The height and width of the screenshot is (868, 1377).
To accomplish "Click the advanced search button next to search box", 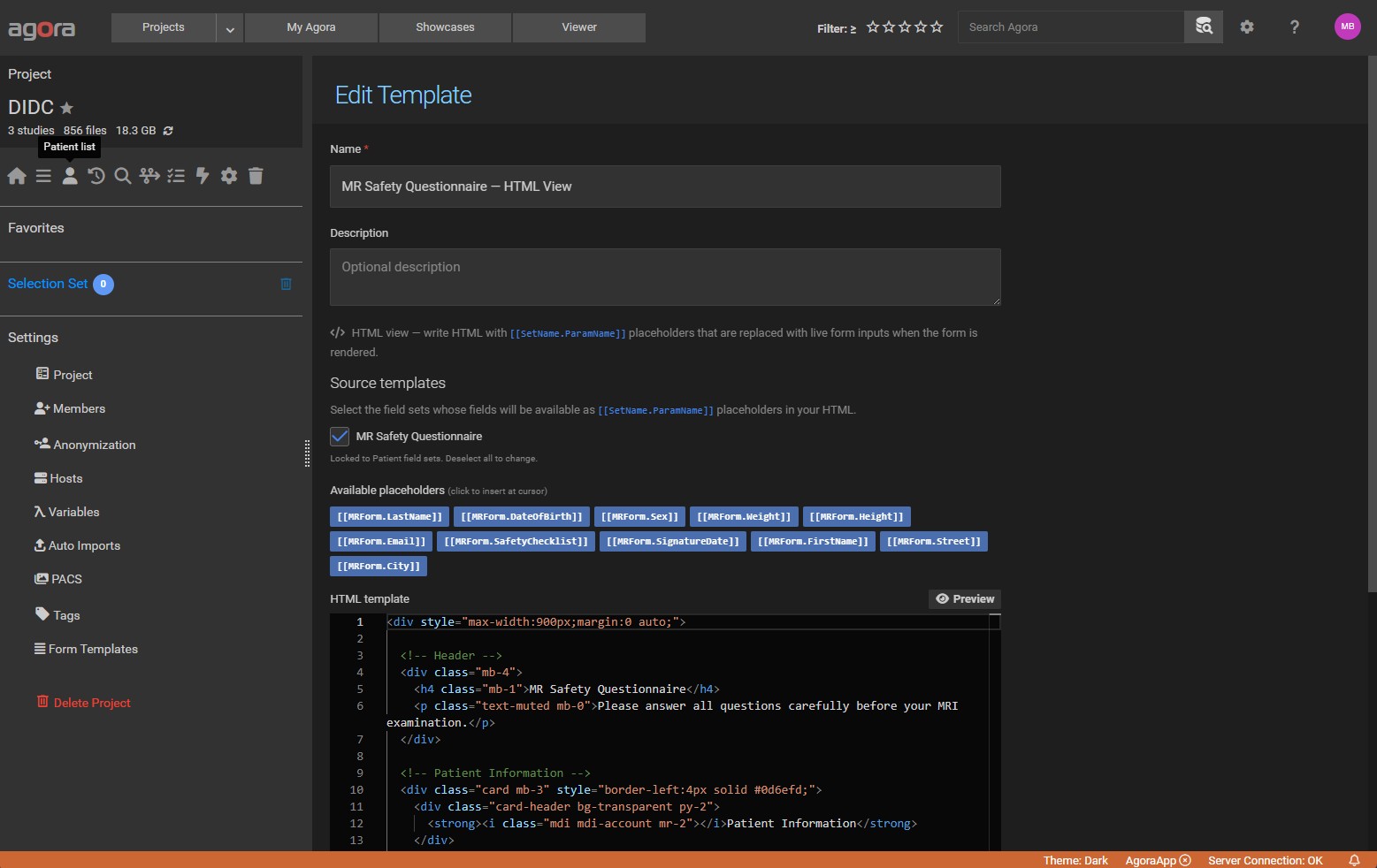I will [1204, 27].
